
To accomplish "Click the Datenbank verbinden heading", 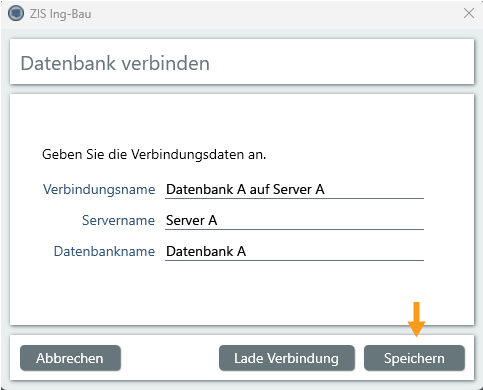I will pyautogui.click(x=115, y=63).
